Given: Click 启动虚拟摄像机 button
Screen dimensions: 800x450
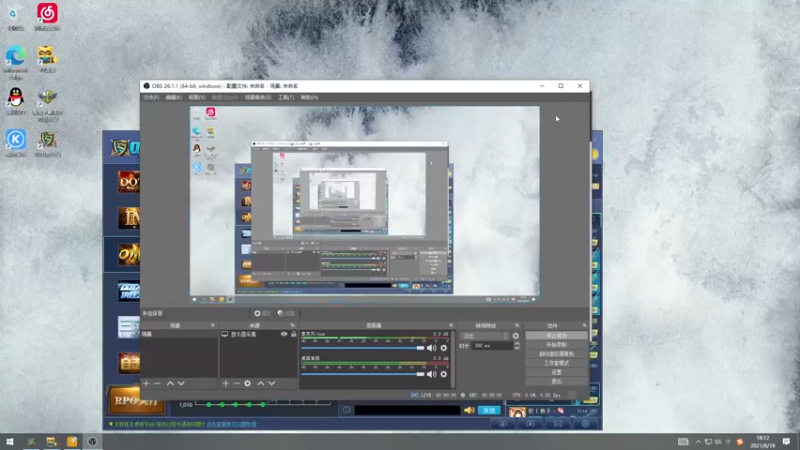Looking at the screenshot, I should [x=556, y=354].
